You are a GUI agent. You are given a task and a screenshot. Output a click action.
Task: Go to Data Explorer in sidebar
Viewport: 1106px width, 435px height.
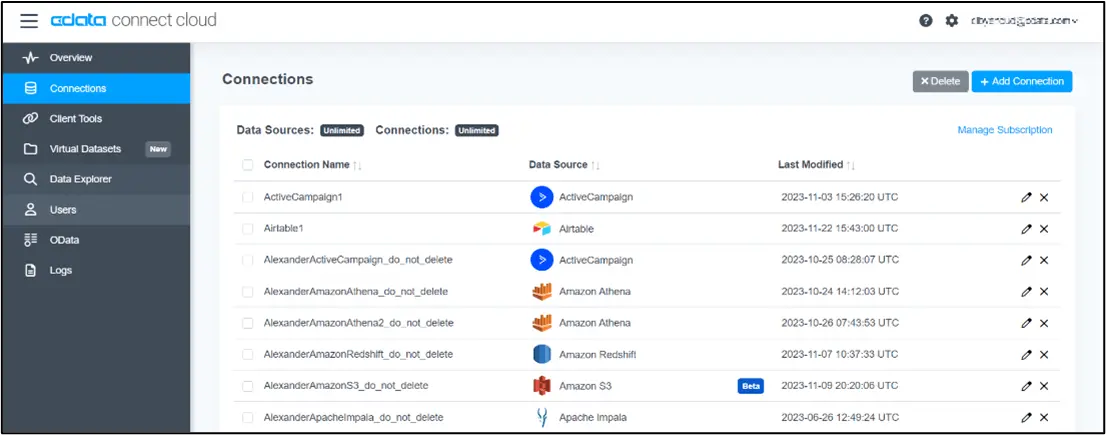pos(80,179)
